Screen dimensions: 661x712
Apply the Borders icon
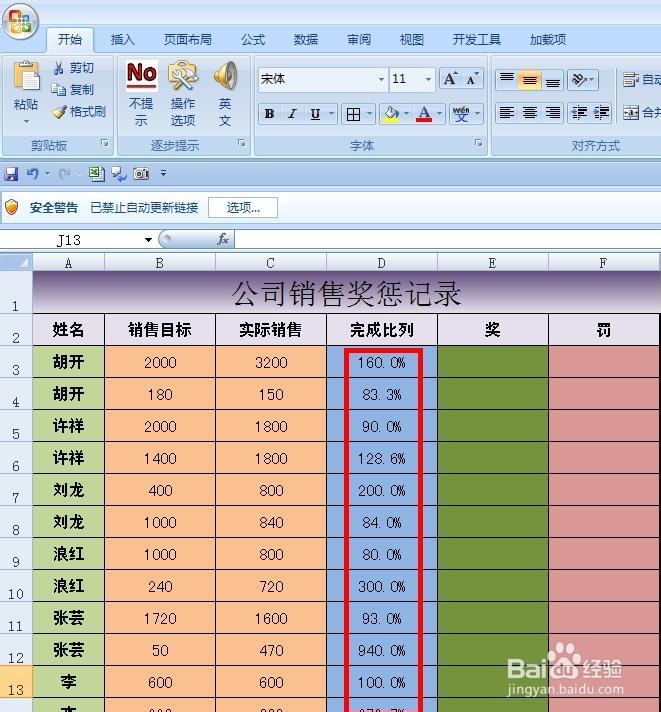coord(353,114)
